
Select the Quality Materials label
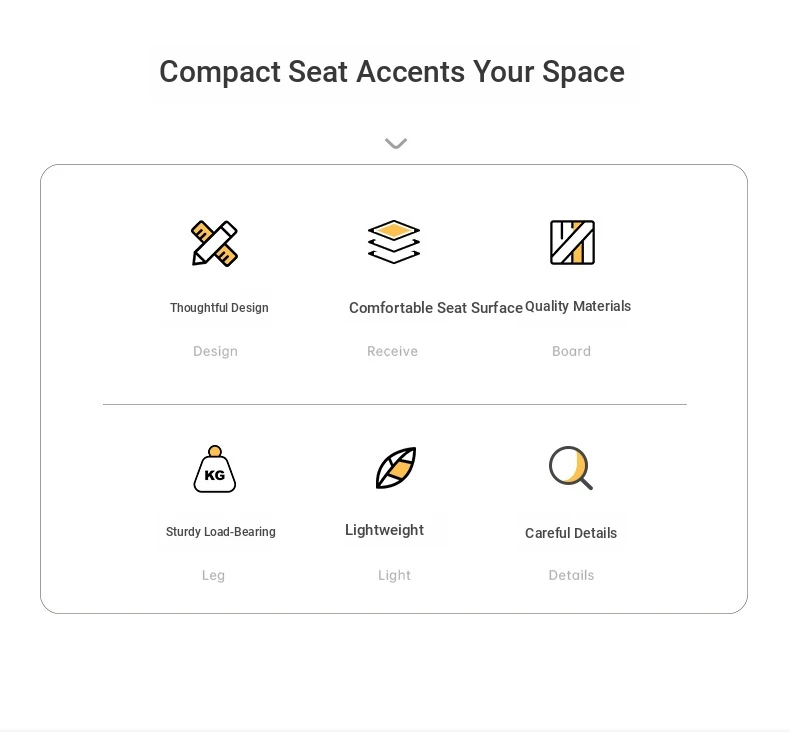pos(578,306)
